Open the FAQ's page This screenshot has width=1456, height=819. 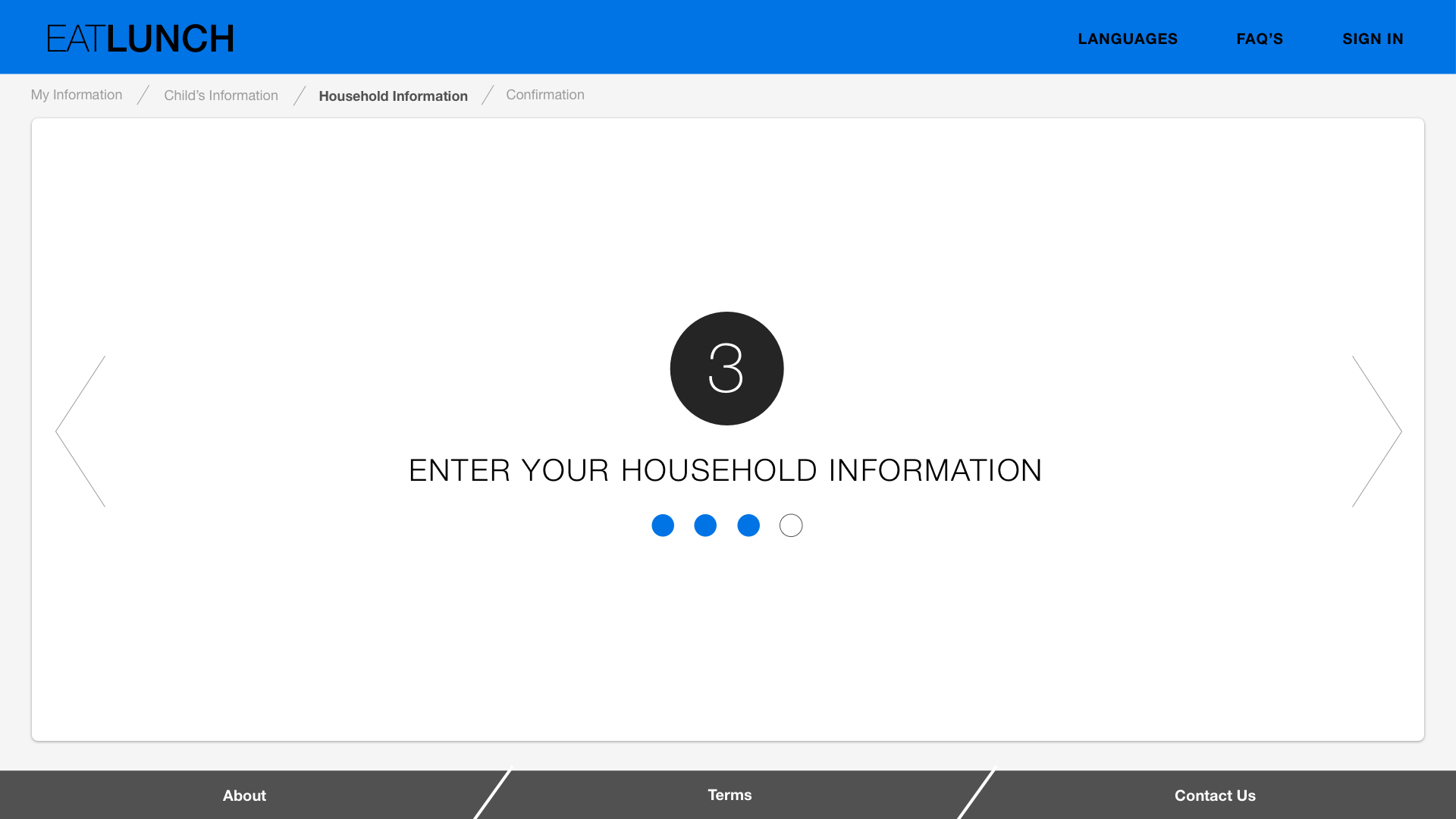[x=1260, y=39]
